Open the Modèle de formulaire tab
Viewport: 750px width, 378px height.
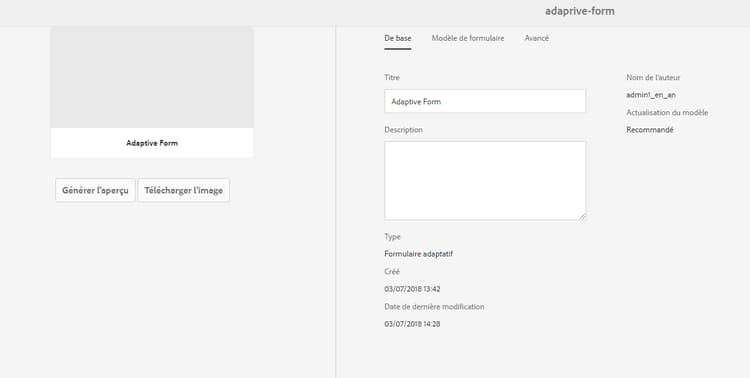point(468,38)
